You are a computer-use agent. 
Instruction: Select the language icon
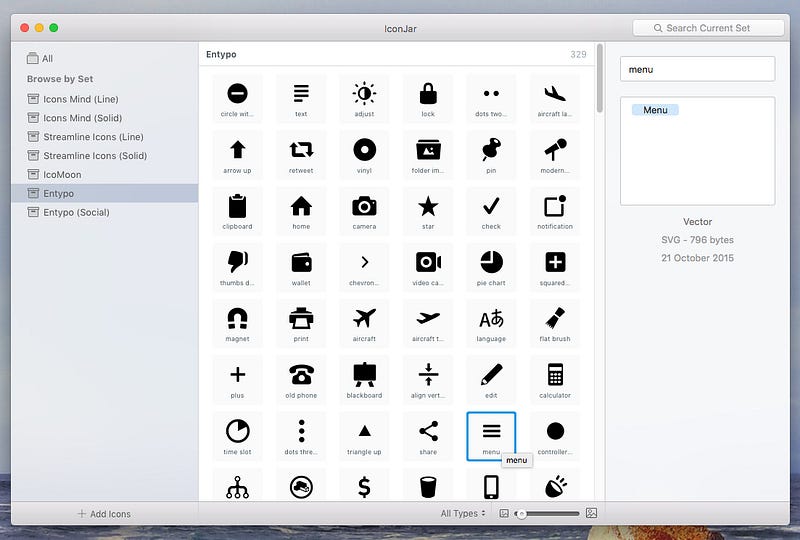[x=491, y=324]
